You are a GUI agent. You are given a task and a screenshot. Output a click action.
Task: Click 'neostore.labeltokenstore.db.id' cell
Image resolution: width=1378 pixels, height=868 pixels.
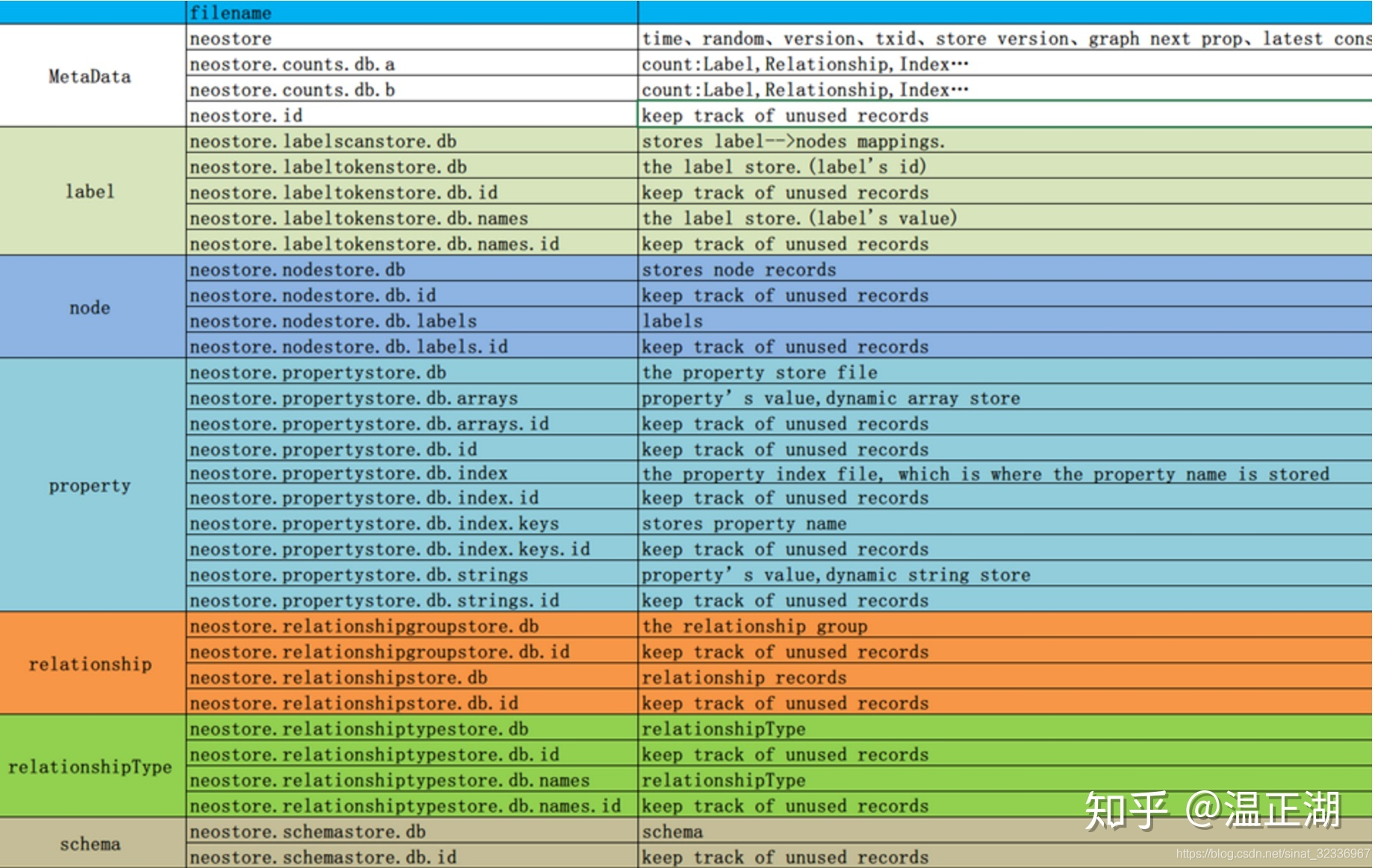tap(412, 192)
